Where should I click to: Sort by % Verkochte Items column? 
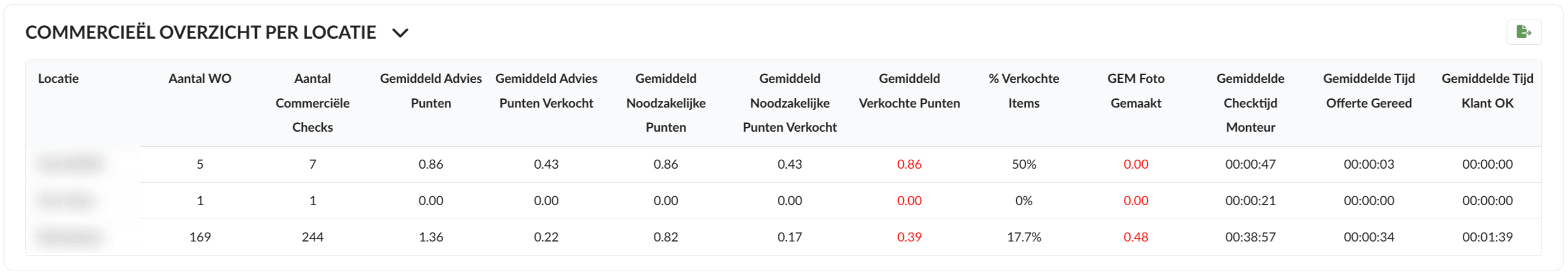[1023, 91]
